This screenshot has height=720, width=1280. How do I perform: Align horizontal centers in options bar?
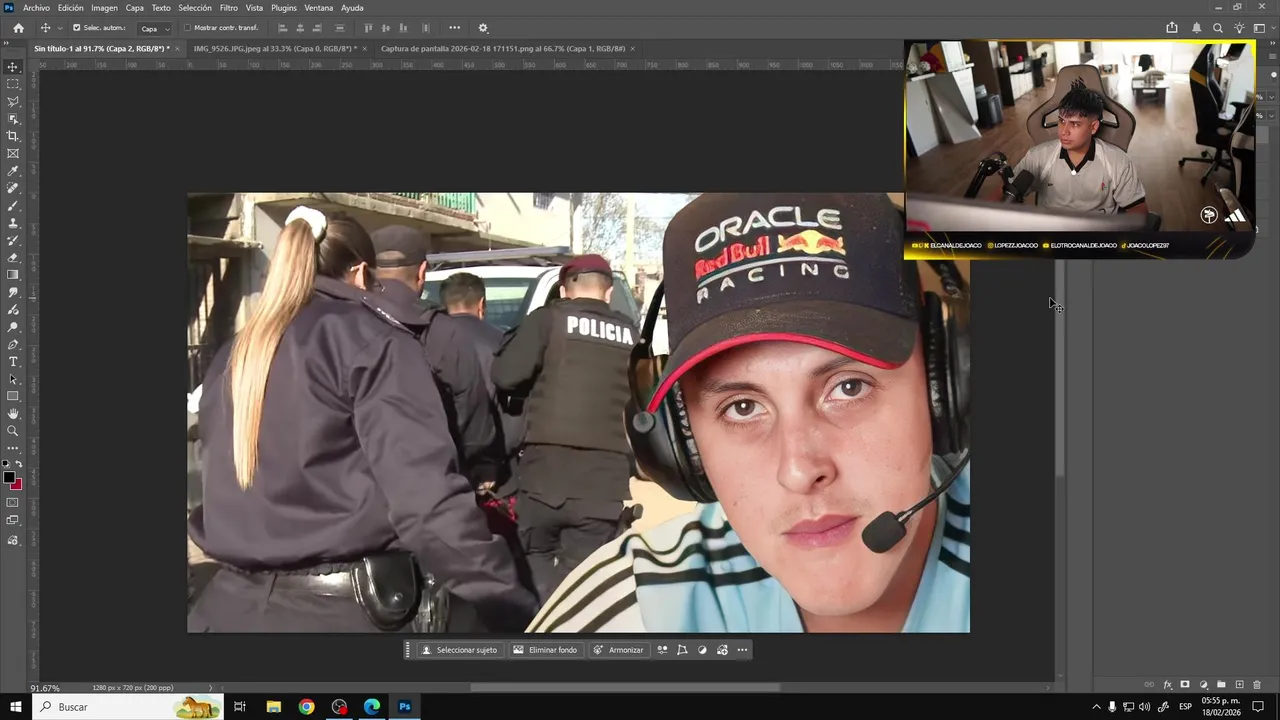[300, 28]
